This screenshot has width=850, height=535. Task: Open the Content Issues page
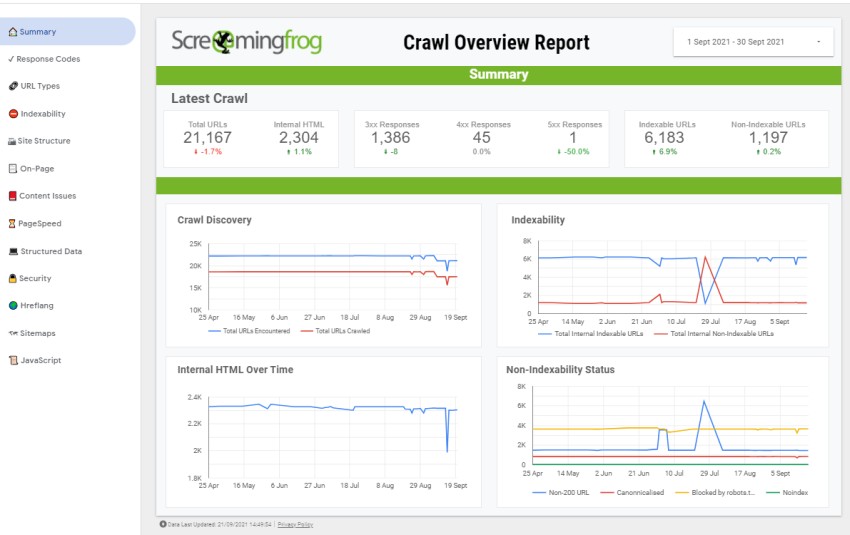48,196
